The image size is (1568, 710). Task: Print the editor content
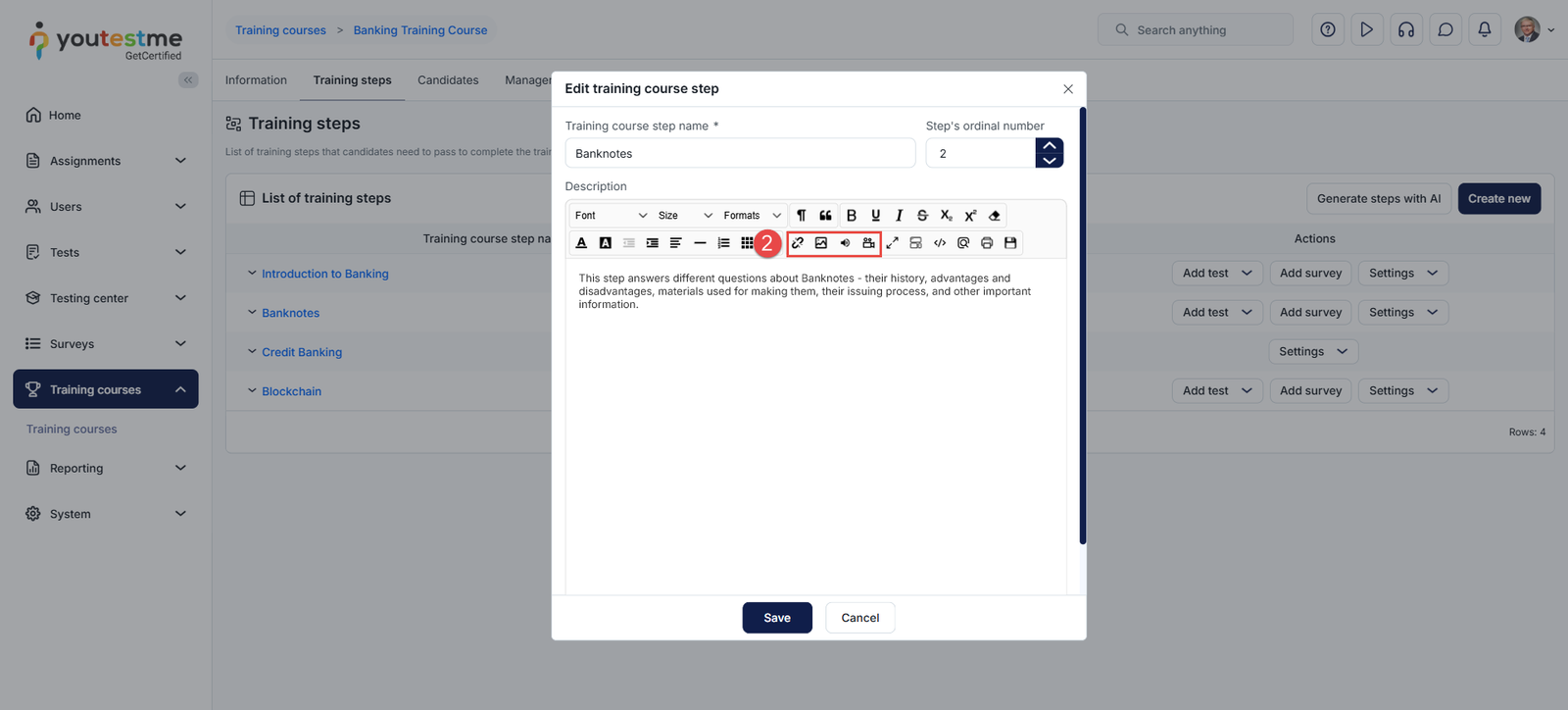[987, 243]
